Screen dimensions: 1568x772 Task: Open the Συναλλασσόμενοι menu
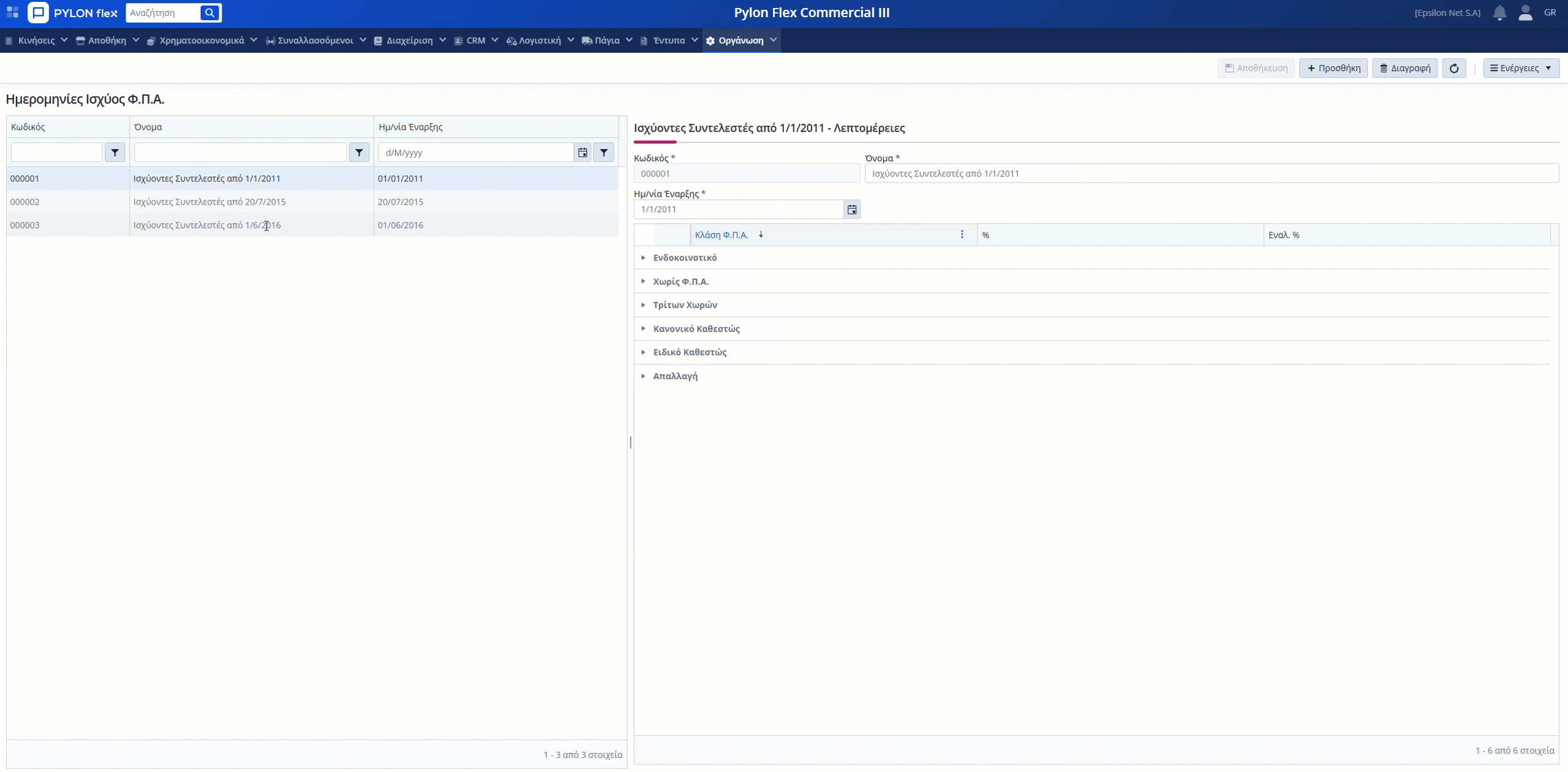315,40
